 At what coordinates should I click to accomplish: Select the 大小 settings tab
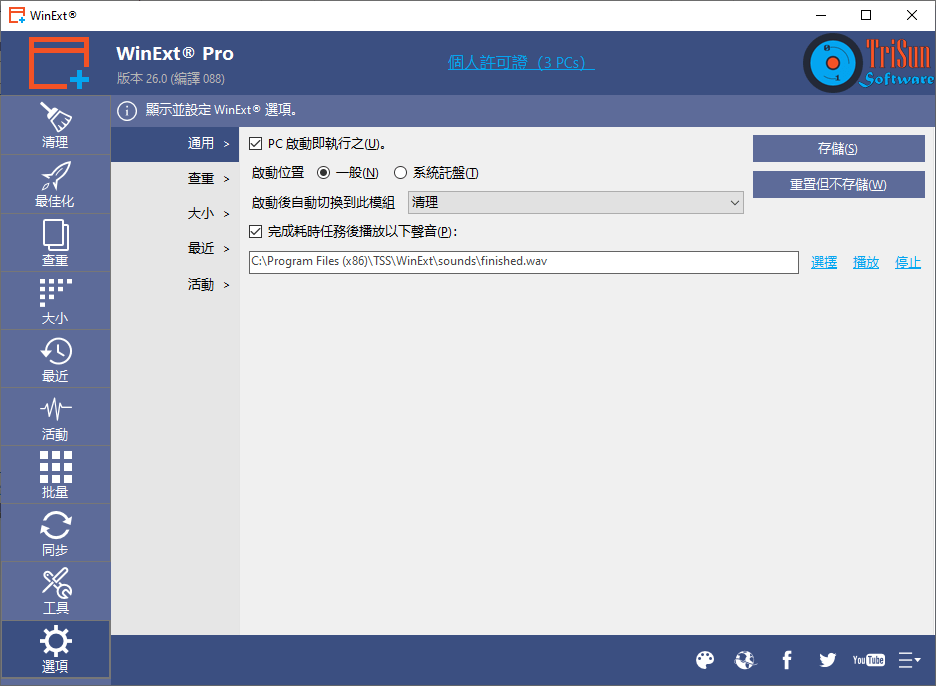pos(175,213)
